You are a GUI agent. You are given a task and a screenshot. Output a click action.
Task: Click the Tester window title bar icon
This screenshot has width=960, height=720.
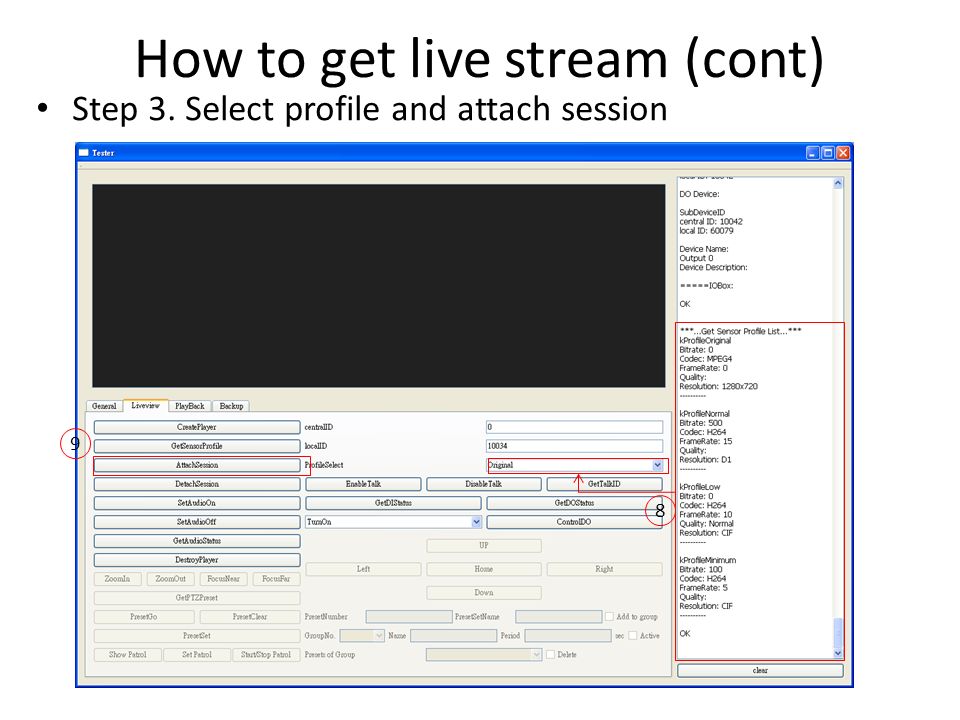84,152
